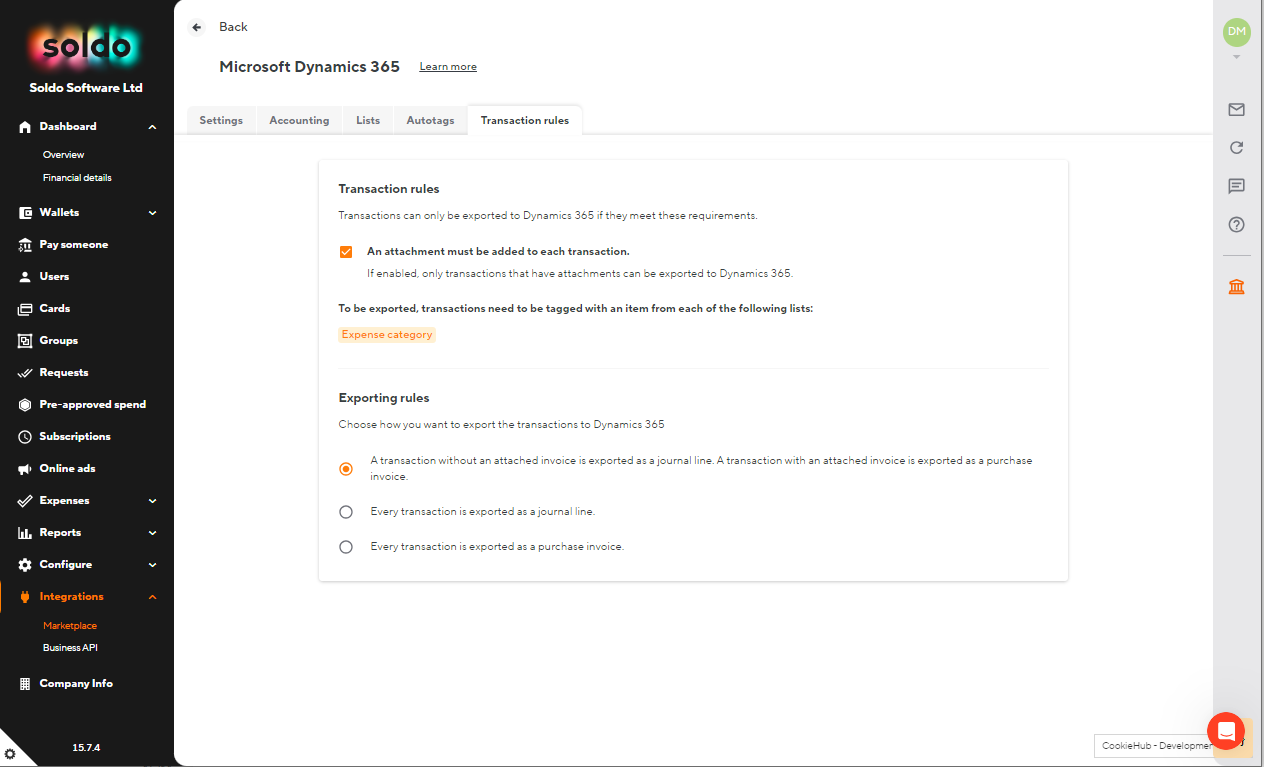This screenshot has width=1264, height=767.
Task: Click the Dashboard home icon
Action: pos(25,127)
